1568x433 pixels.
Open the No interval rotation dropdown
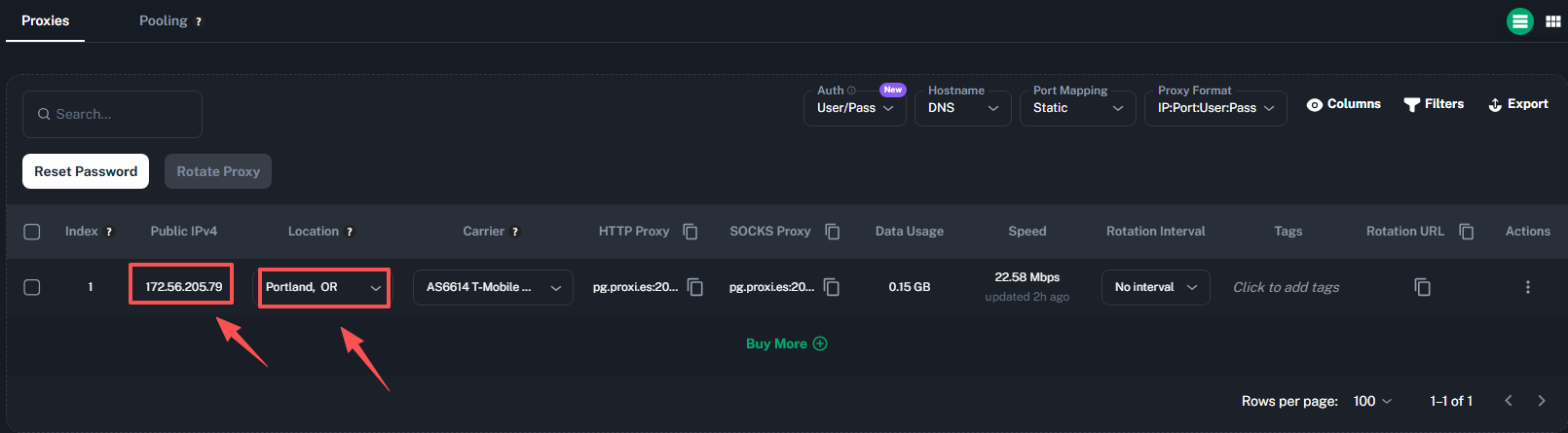(x=1155, y=287)
